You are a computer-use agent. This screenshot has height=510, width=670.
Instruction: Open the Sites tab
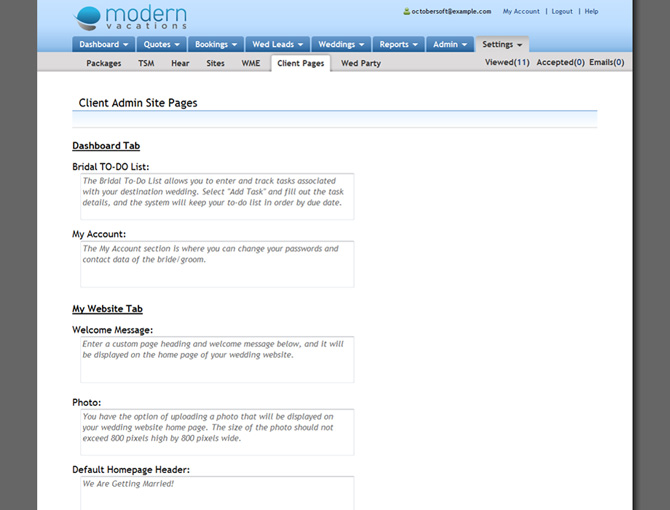point(215,63)
